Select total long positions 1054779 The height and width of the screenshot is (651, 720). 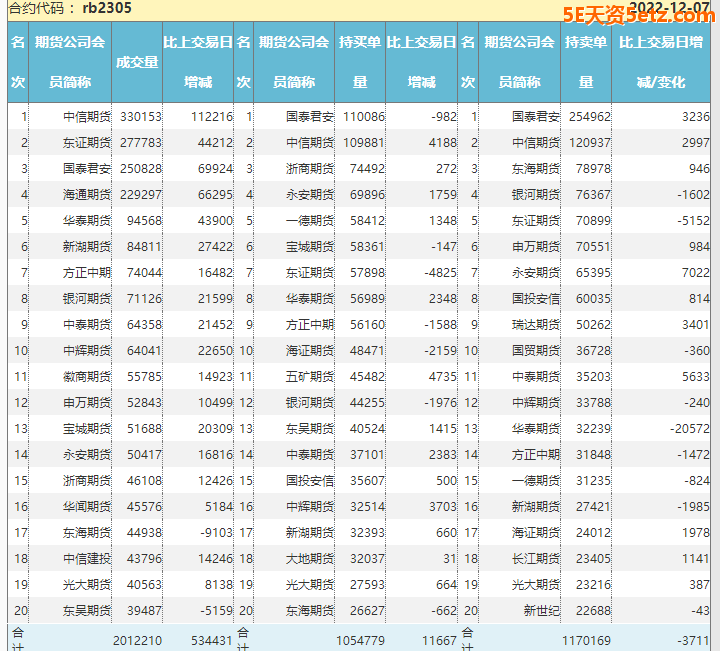point(360,640)
